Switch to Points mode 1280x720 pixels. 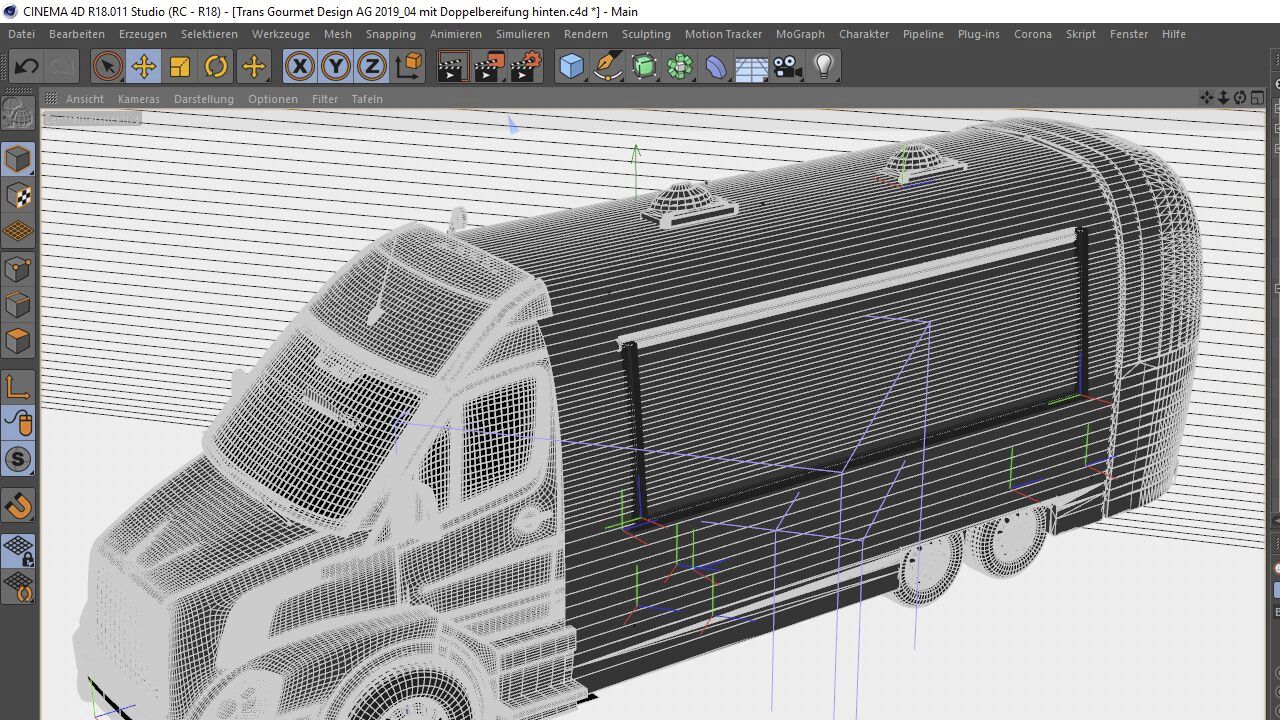click(x=18, y=268)
